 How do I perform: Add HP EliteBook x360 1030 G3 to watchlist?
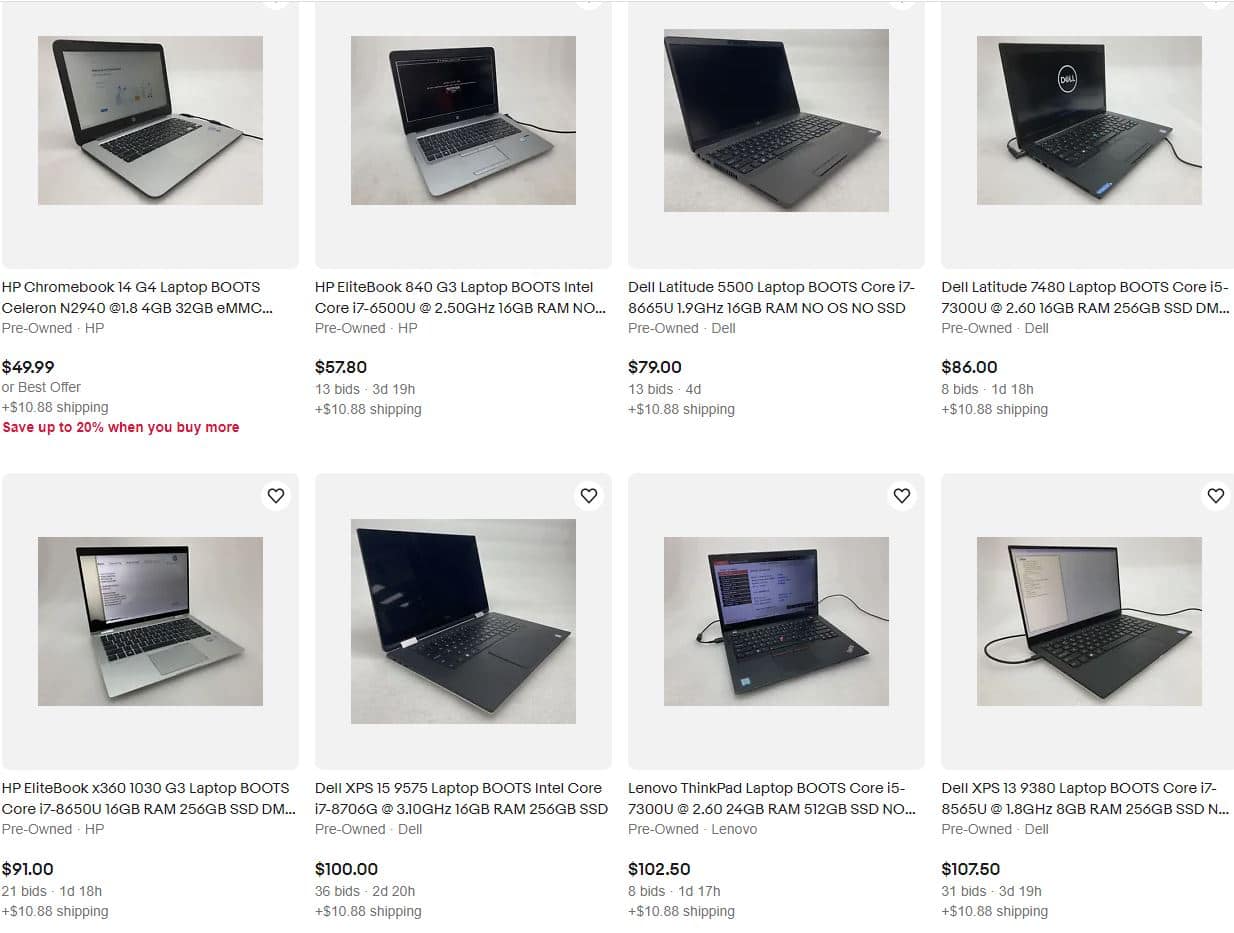276,495
